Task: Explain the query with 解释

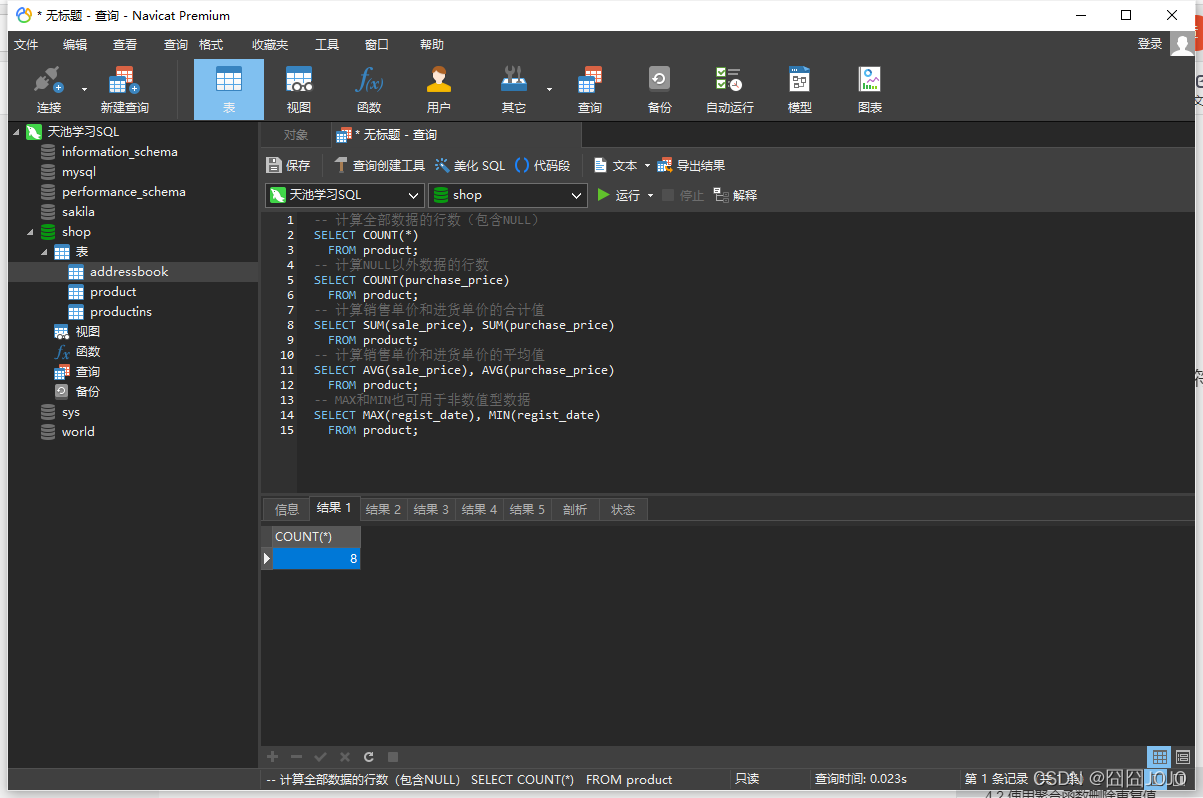Action: 735,195
